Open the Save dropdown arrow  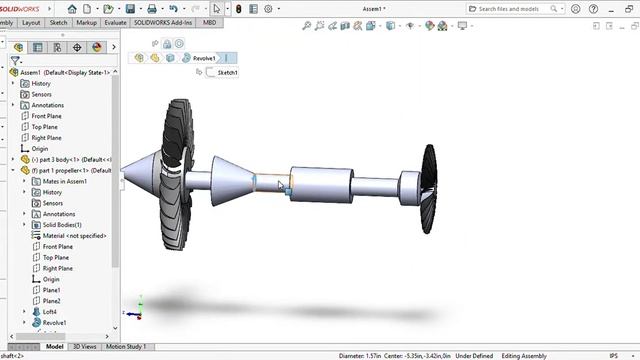point(141,9)
